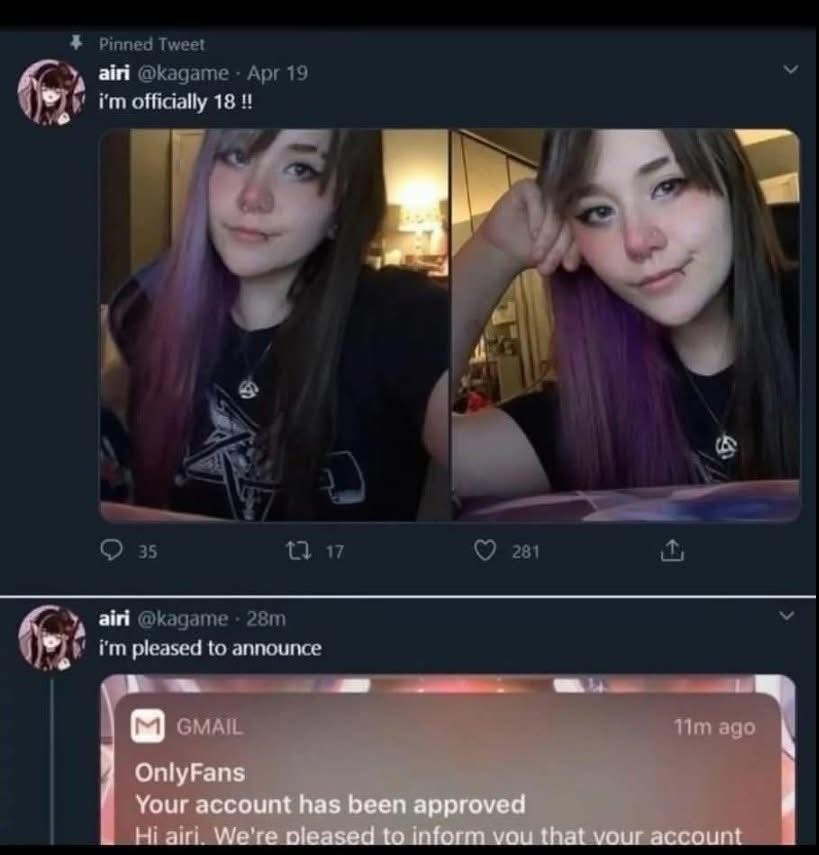Open the left photo in pinned tweet
The image size is (819, 855).
point(274,326)
